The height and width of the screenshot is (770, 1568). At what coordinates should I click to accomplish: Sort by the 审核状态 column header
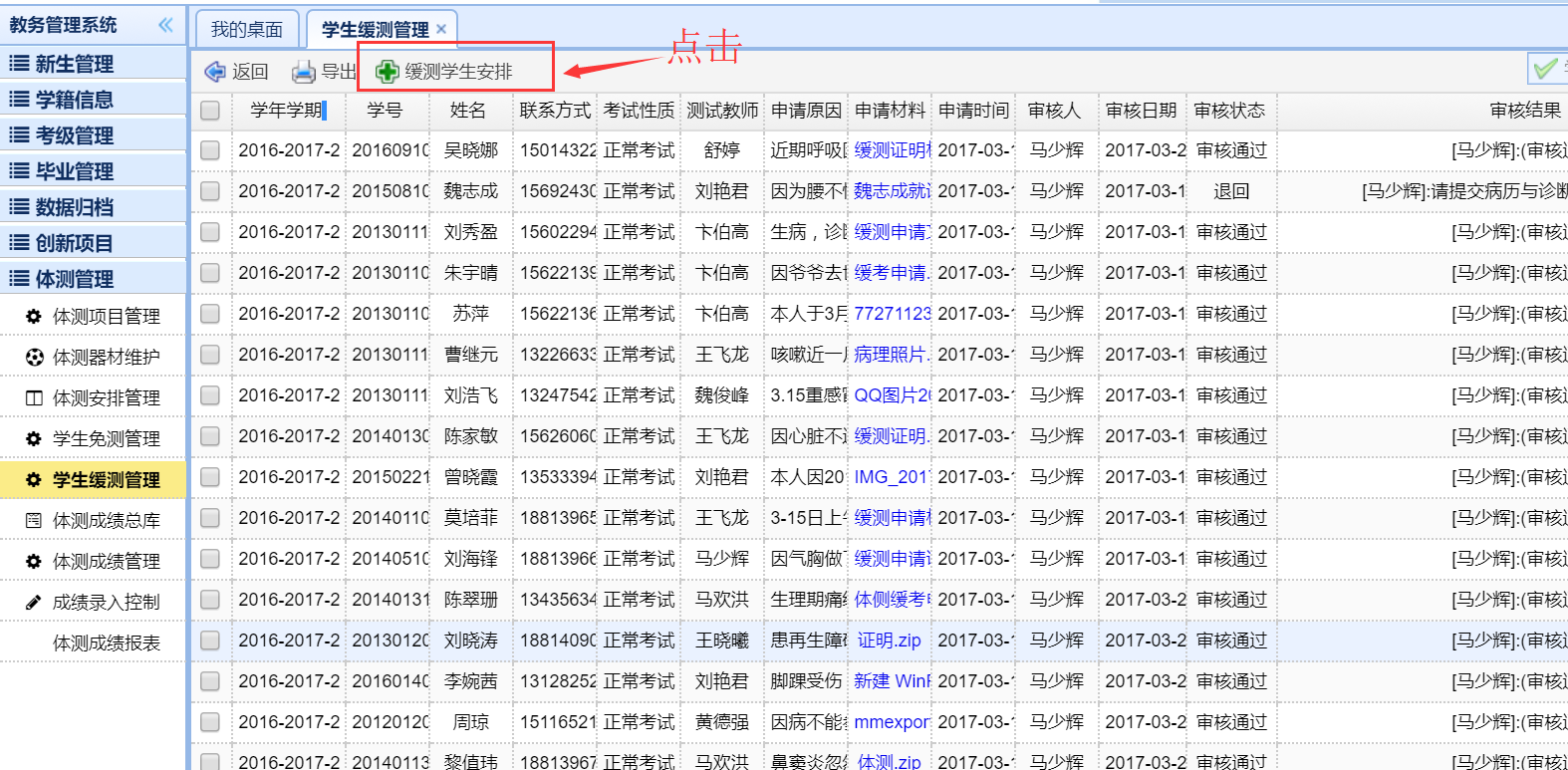[1229, 111]
